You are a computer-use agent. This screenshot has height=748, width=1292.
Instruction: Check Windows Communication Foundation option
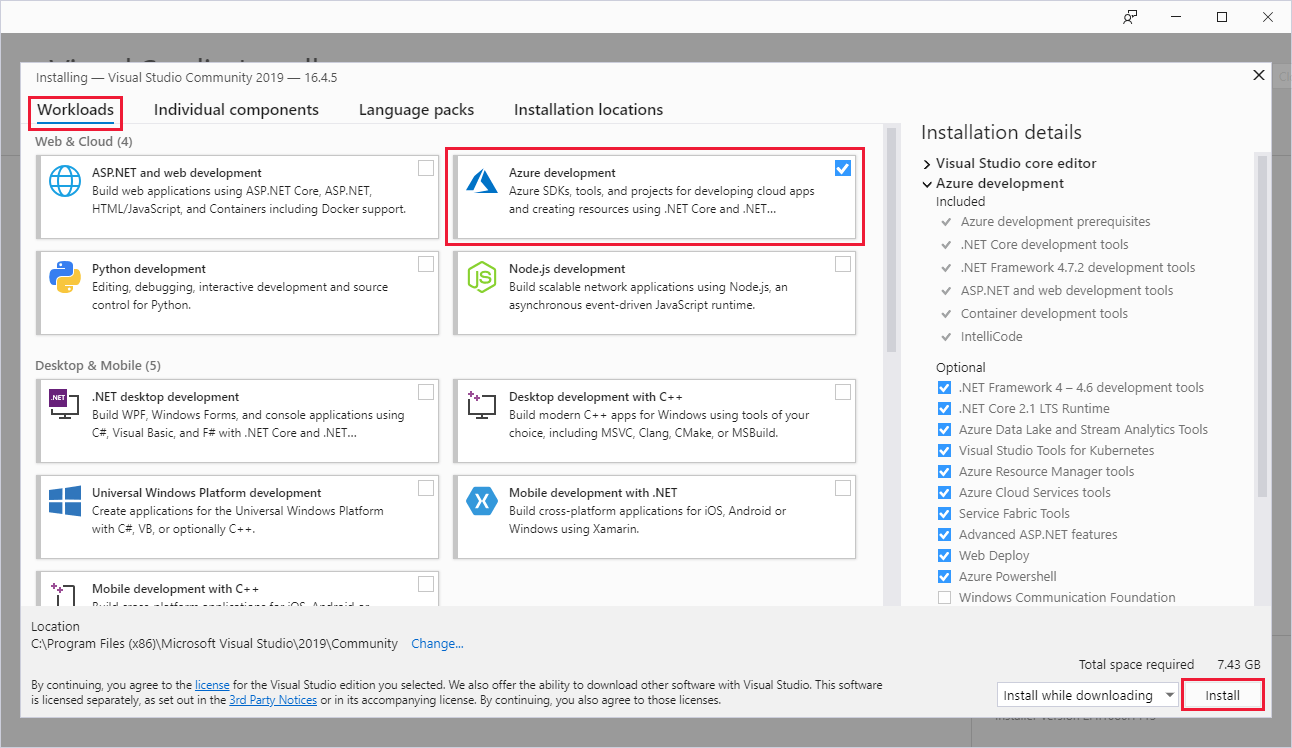pyautogui.click(x=945, y=598)
